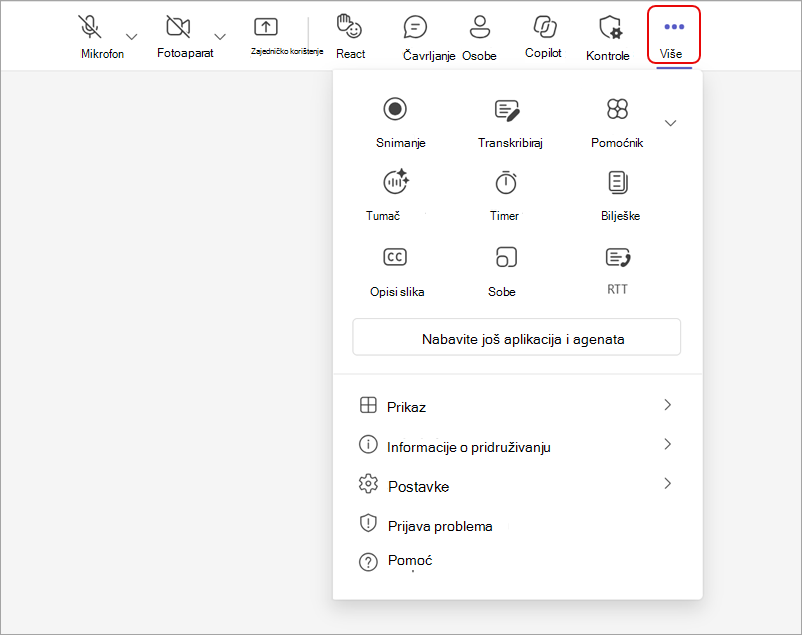Open the Prikaz view submenu
802x635 pixels.
pos(517,406)
